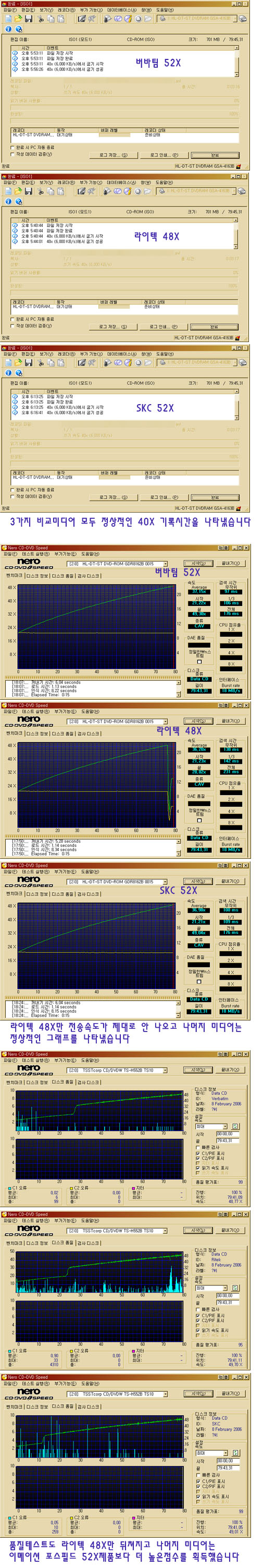Viewport: 276px width, 1568px height.
Task: Toggle 읽기 속도 표시 checkbox in Ritek quality window
Action: (197, 1331)
